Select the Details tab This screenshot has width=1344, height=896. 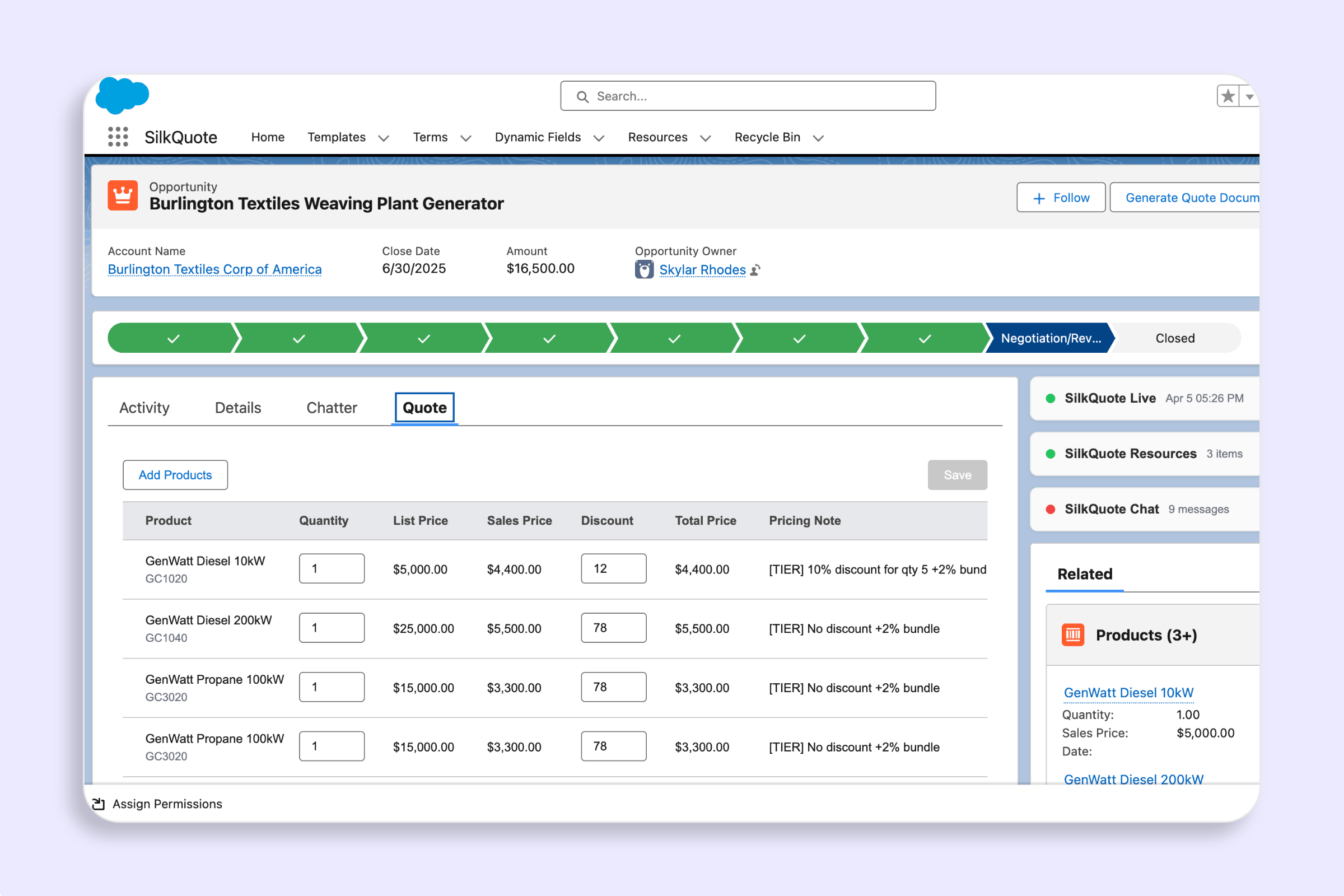click(x=237, y=408)
